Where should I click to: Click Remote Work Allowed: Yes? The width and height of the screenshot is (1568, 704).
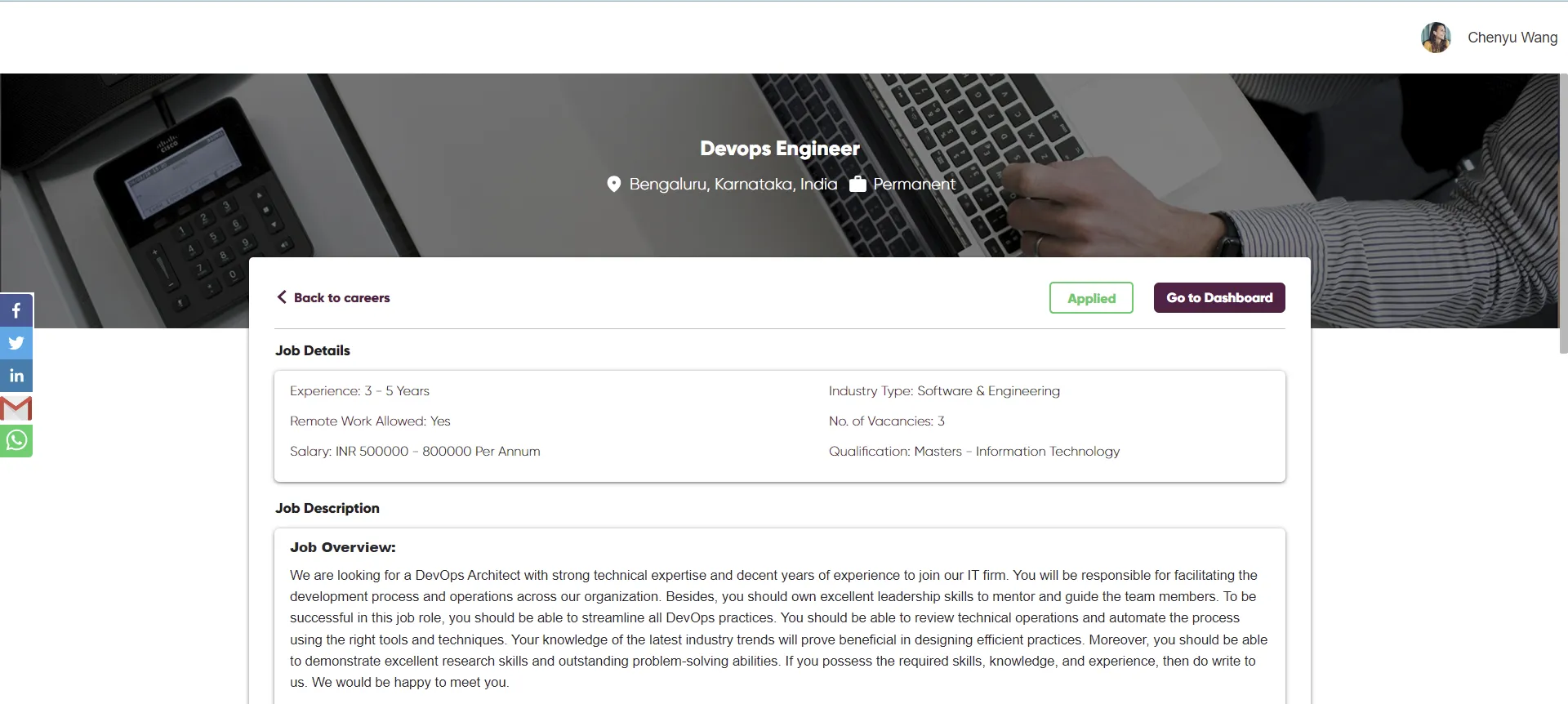pos(370,421)
